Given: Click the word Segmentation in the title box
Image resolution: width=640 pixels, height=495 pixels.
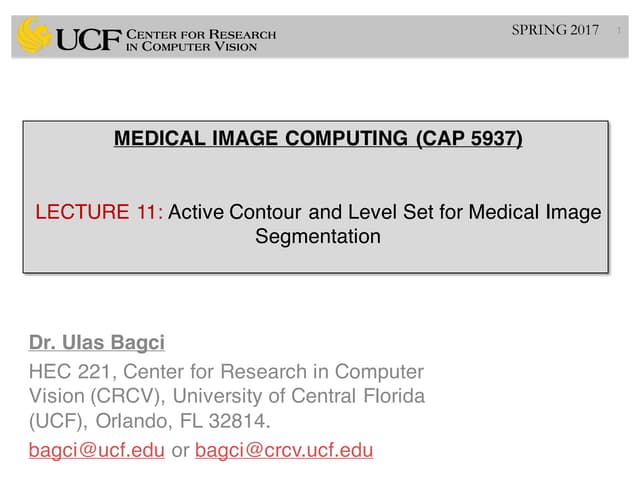Looking at the screenshot, I should 318,237.
